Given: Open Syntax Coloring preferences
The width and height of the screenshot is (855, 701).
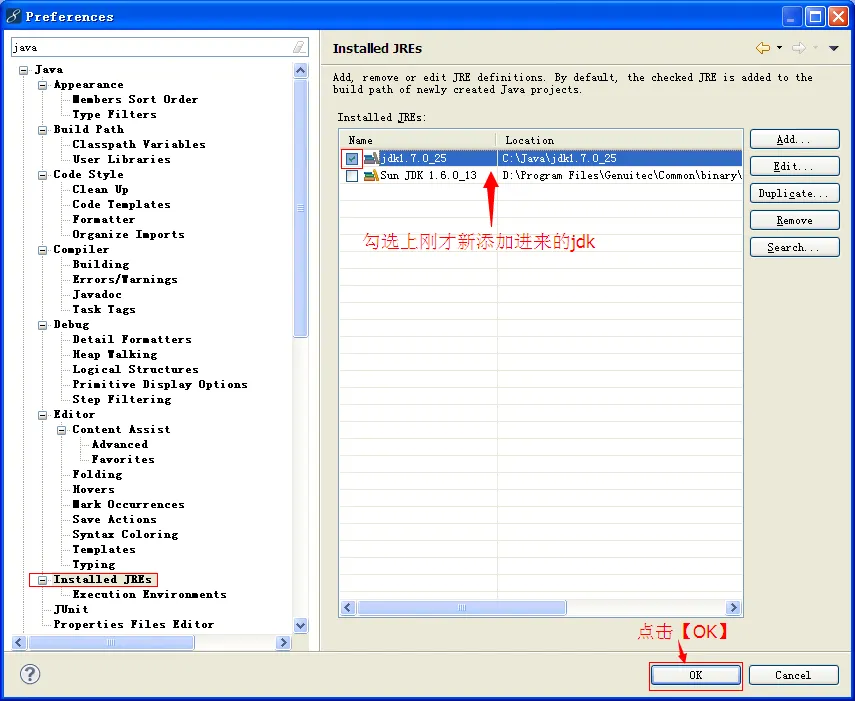Looking at the screenshot, I should point(125,534).
